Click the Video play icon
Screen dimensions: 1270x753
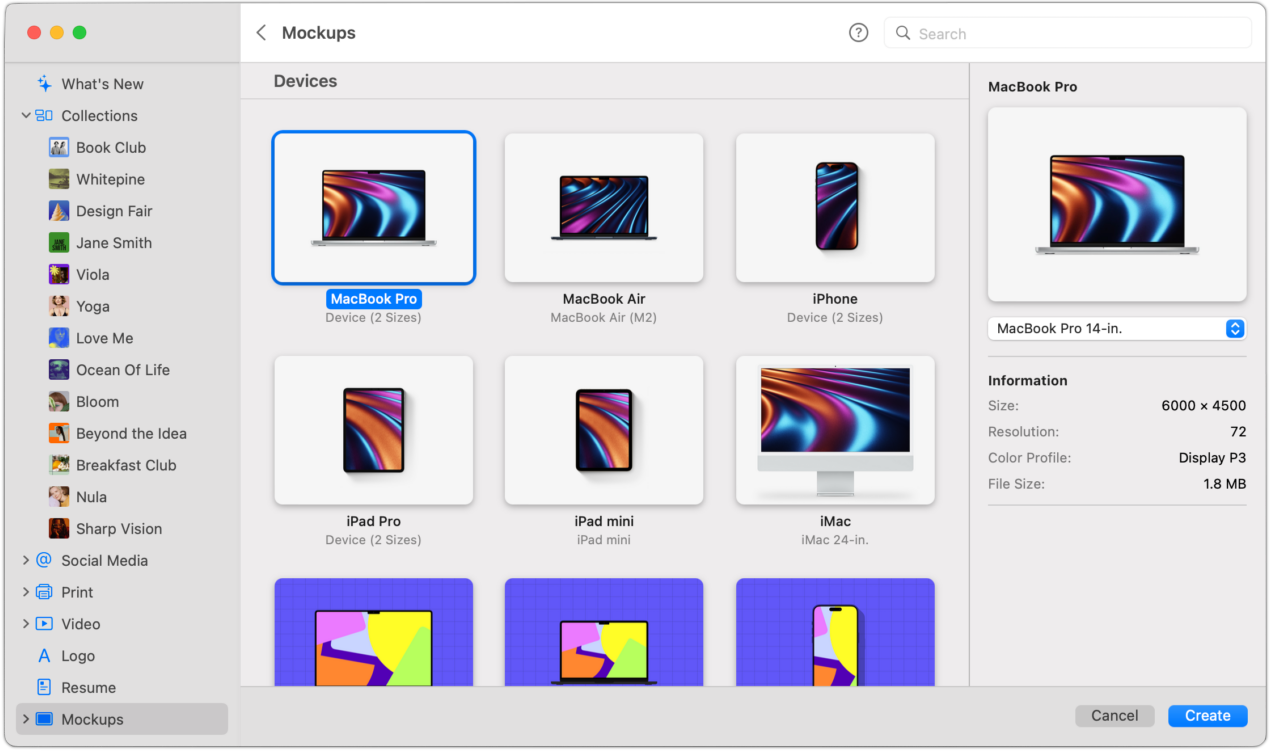[44, 624]
